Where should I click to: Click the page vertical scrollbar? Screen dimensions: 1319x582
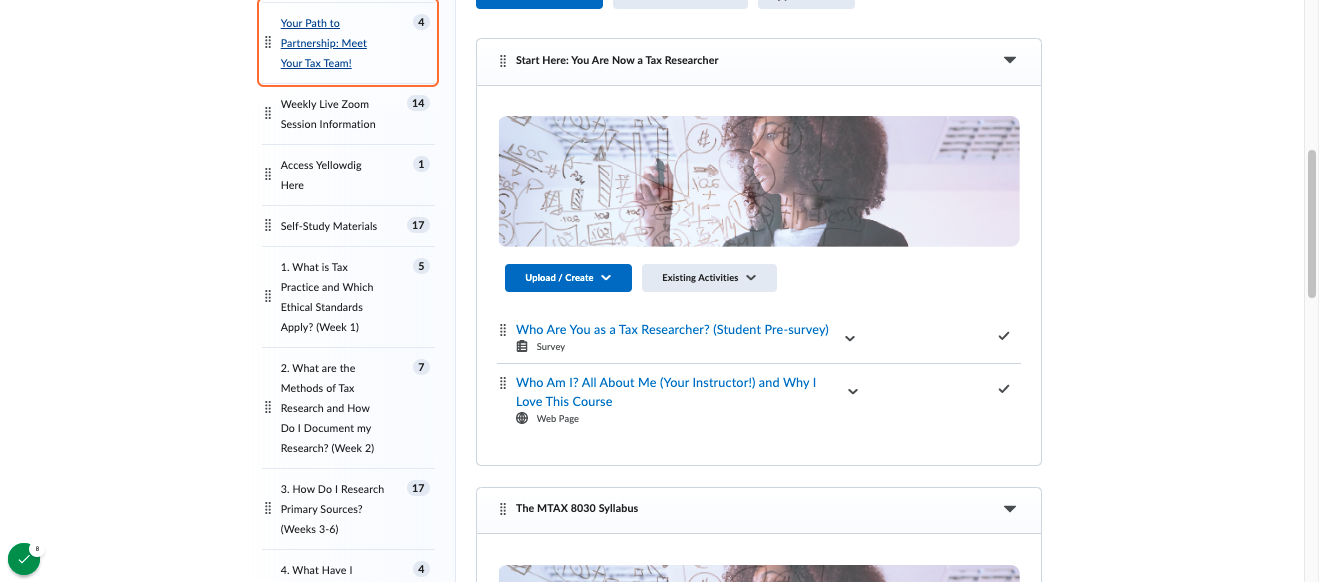(x=1312, y=224)
